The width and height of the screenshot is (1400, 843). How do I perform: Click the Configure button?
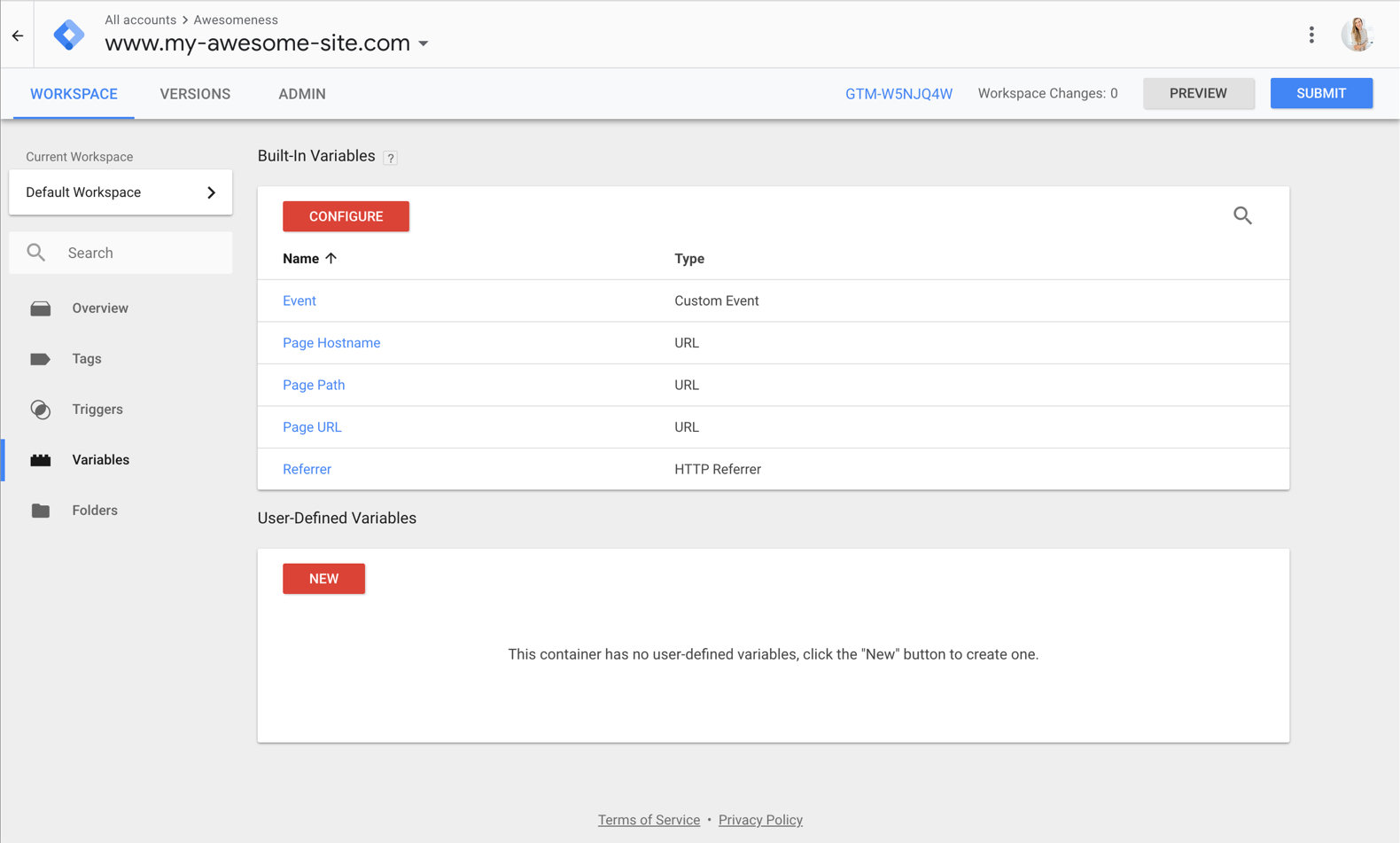346,216
